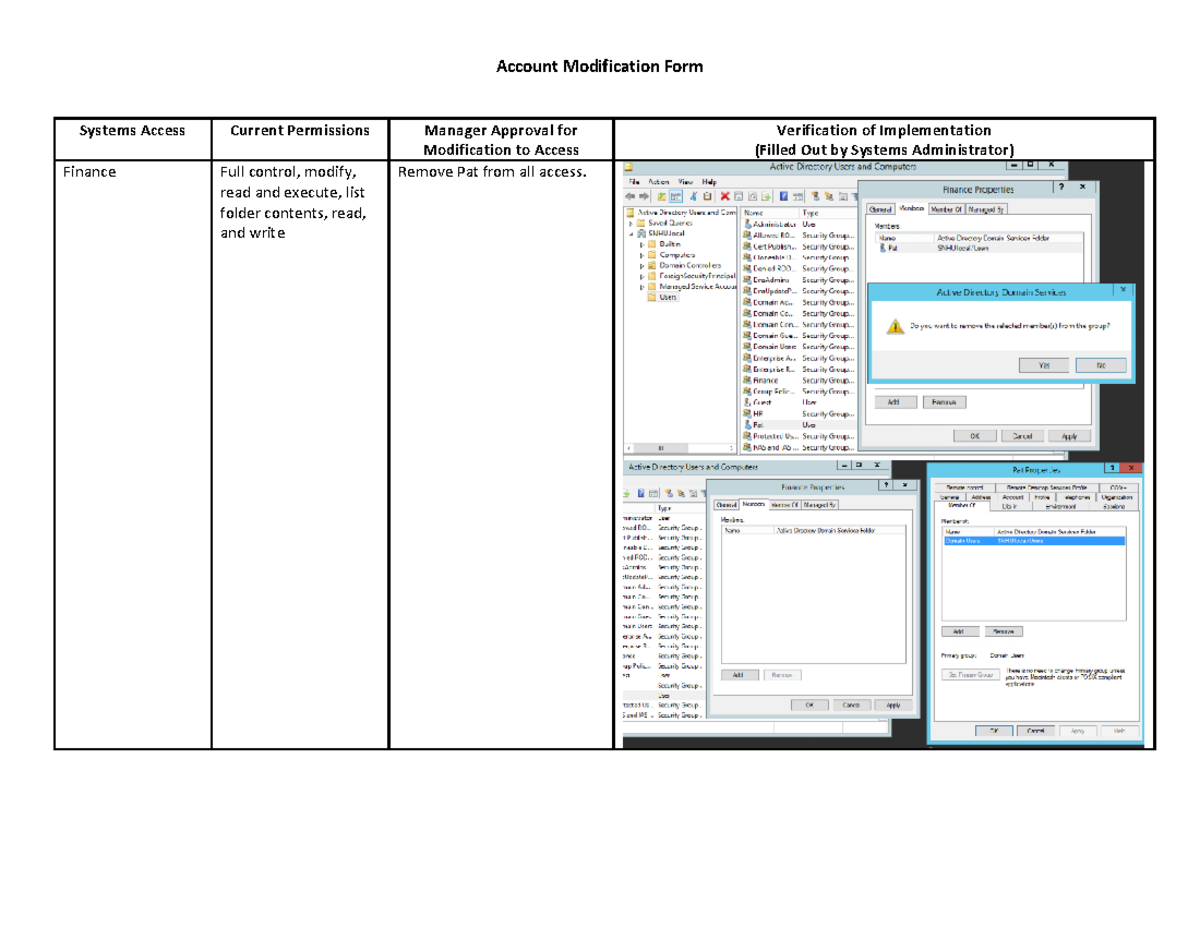Click the Back arrow in the ADUC toolbar
This screenshot has width=1200, height=927.
(x=631, y=198)
